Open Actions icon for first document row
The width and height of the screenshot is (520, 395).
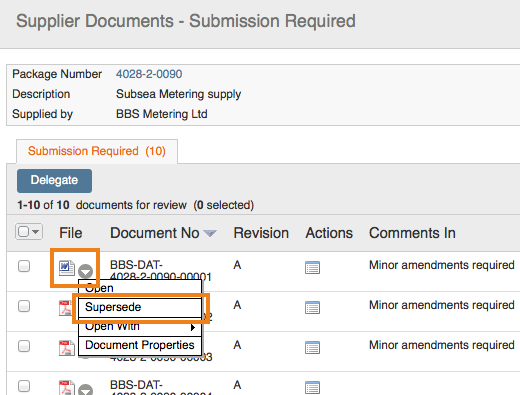pos(312,268)
